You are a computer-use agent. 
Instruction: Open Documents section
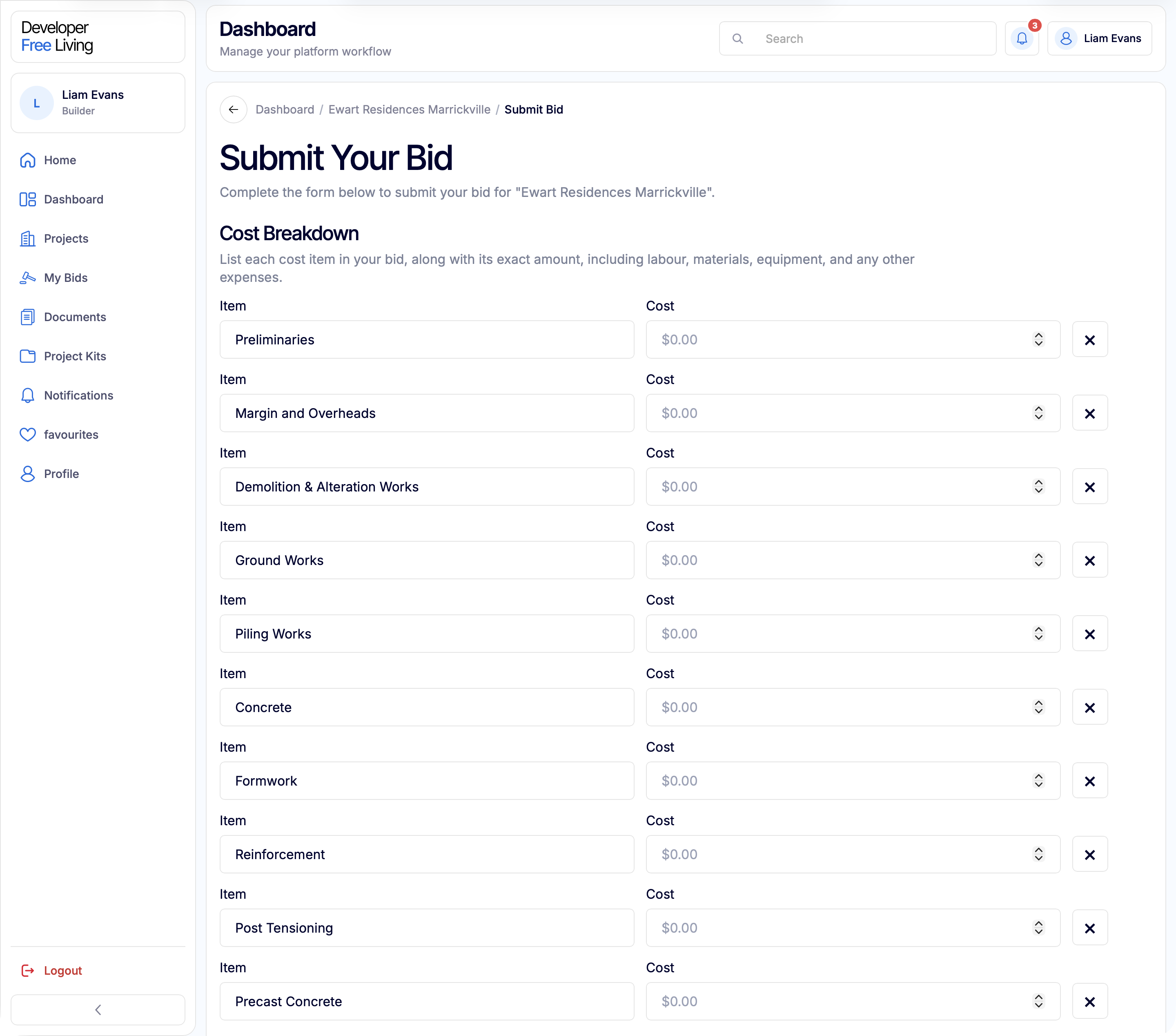98,317
